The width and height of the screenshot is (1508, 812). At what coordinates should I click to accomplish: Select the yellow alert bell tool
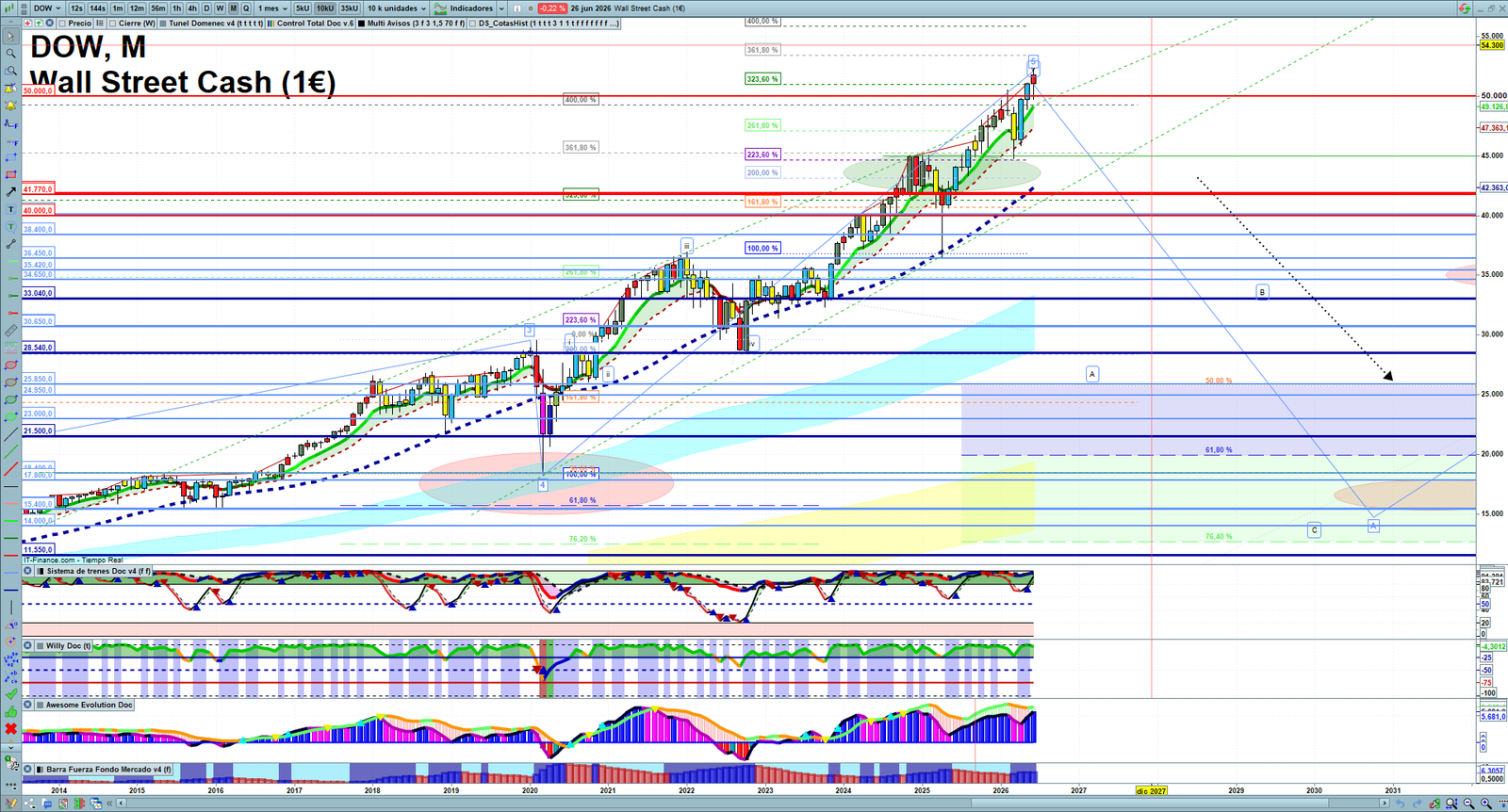[11, 105]
